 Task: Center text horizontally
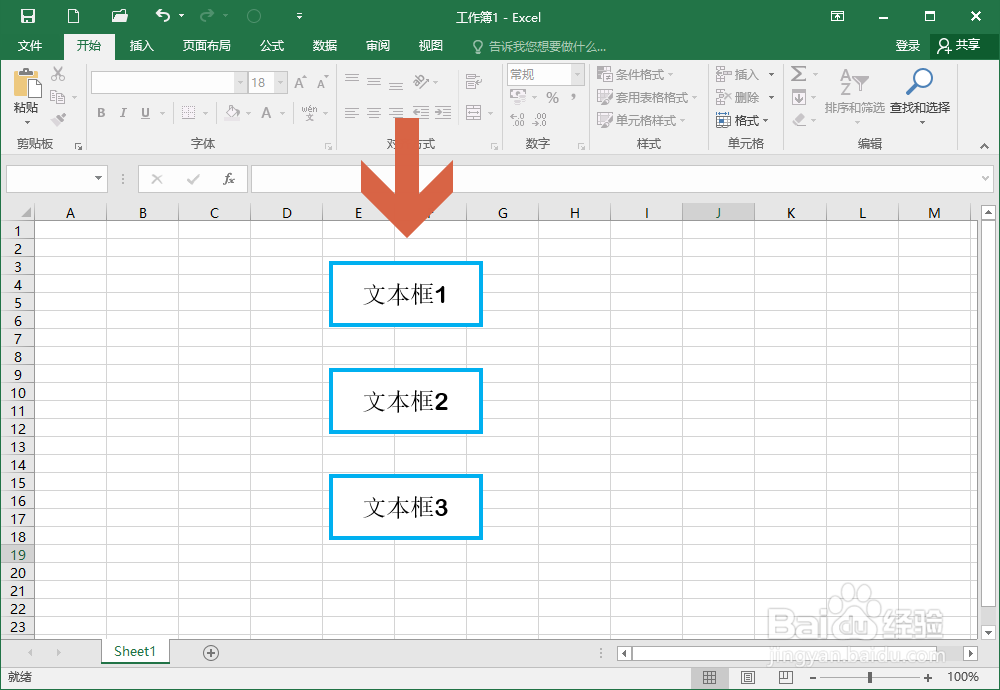click(x=374, y=113)
